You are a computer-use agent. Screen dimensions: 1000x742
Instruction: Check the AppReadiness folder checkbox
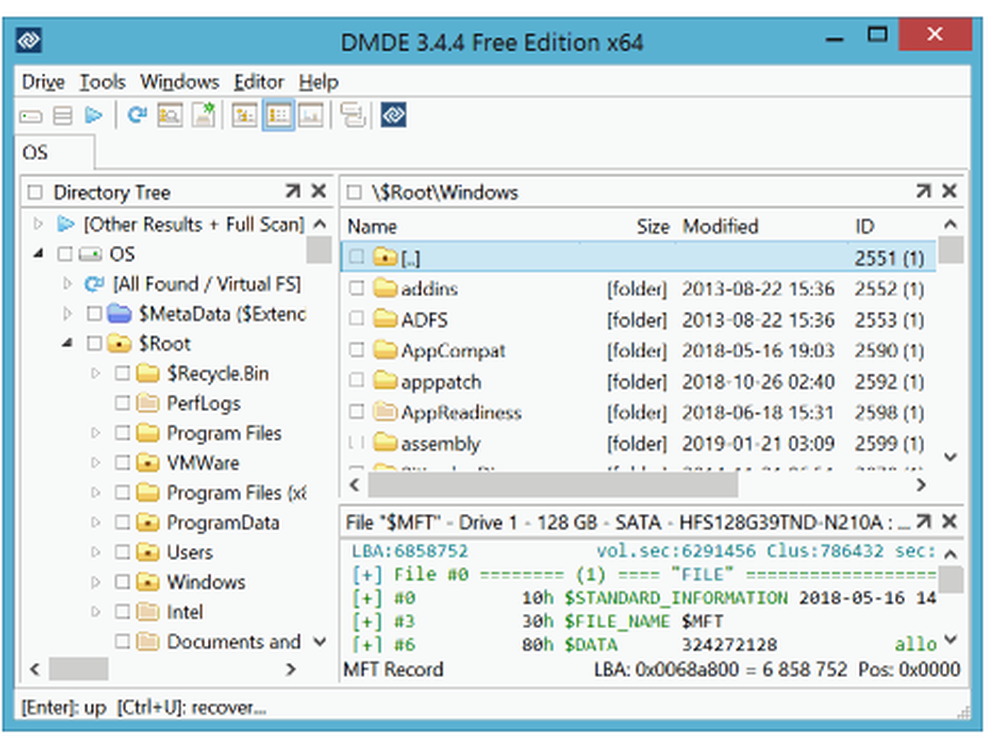coord(357,412)
